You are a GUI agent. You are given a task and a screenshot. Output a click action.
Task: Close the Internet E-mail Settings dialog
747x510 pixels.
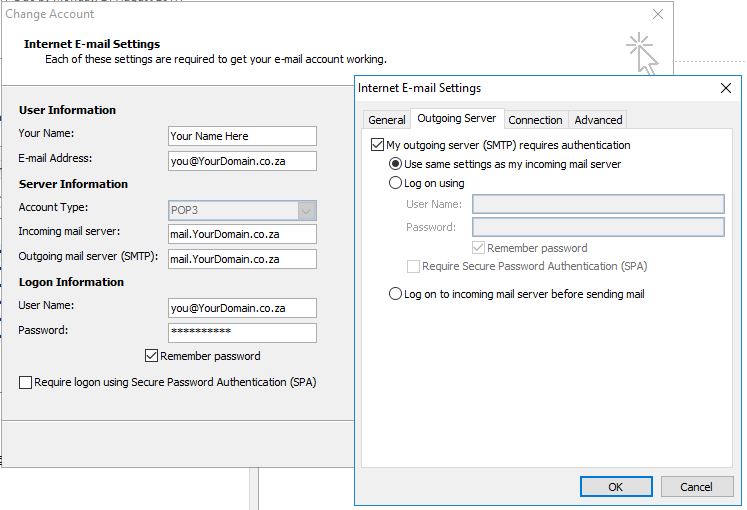726,88
